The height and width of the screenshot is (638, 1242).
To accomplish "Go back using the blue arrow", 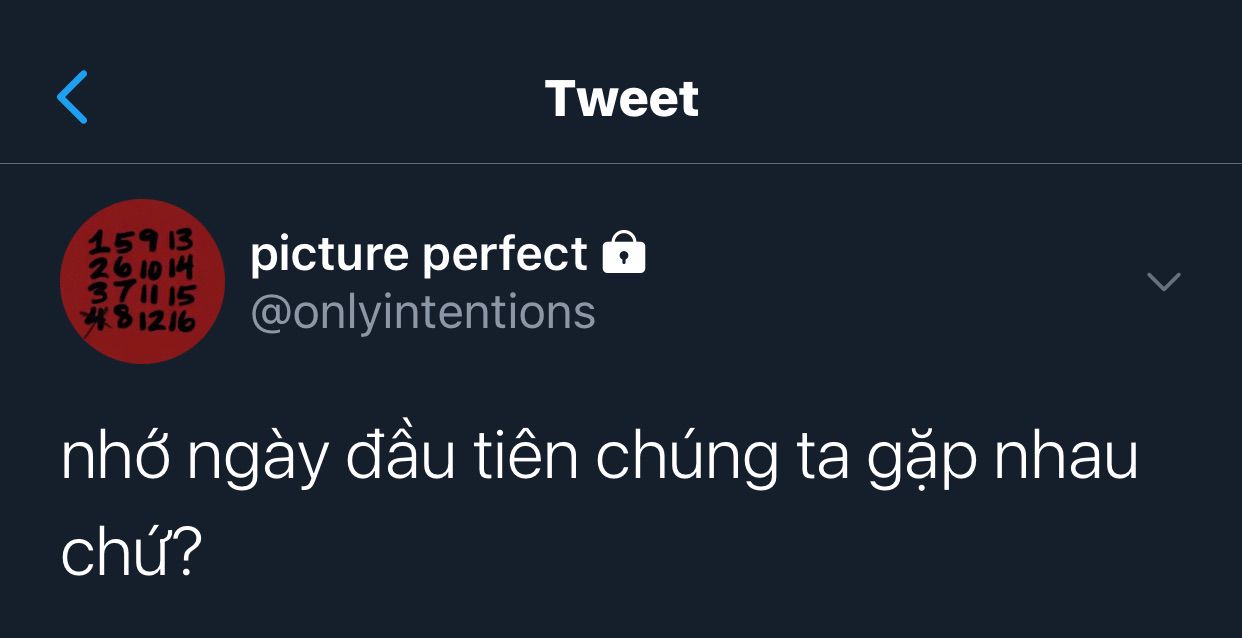I will pyautogui.click(x=72, y=97).
